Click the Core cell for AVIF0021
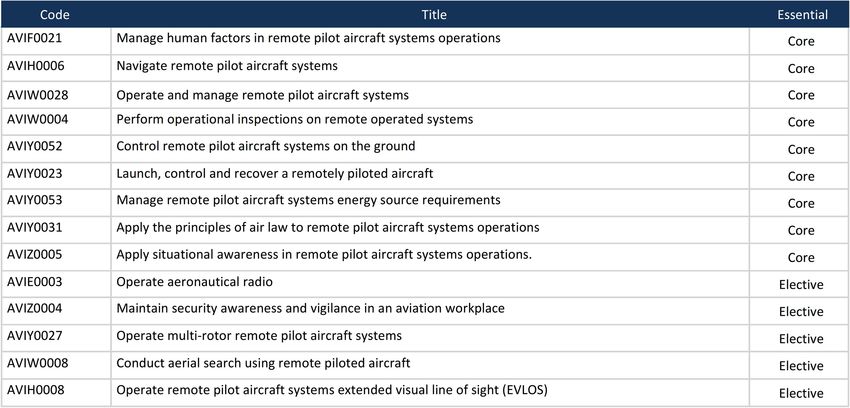This screenshot has width=850, height=408. [801, 42]
